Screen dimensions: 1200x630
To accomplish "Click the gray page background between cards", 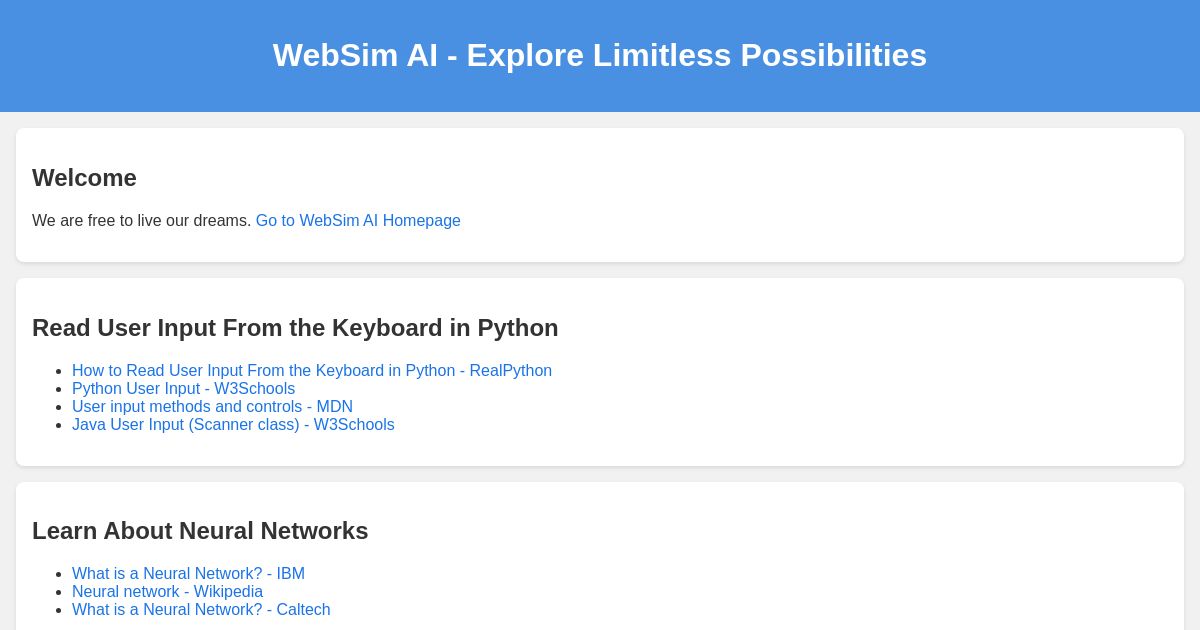I will [600, 270].
